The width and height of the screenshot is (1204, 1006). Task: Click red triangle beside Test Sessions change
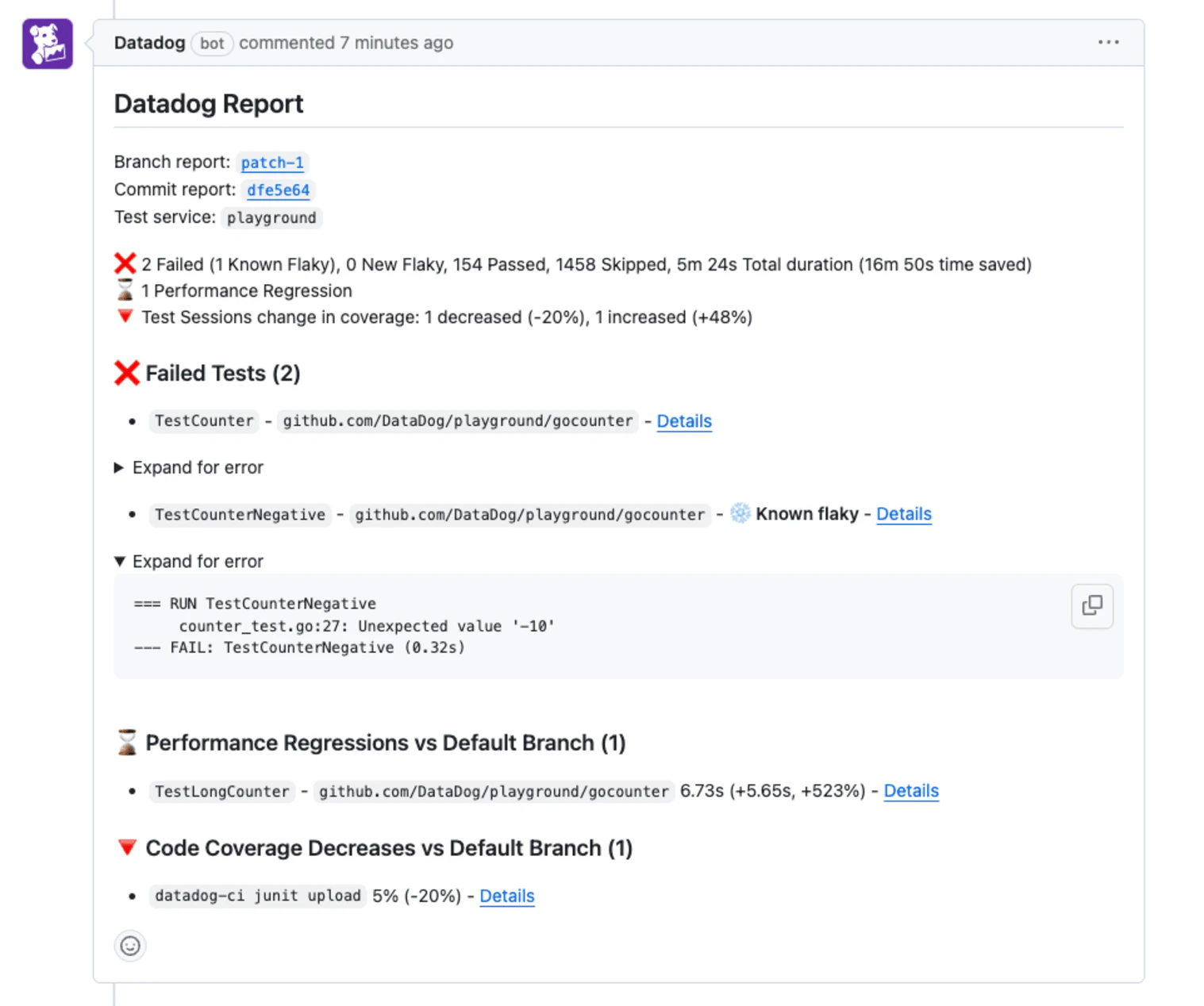coord(125,317)
